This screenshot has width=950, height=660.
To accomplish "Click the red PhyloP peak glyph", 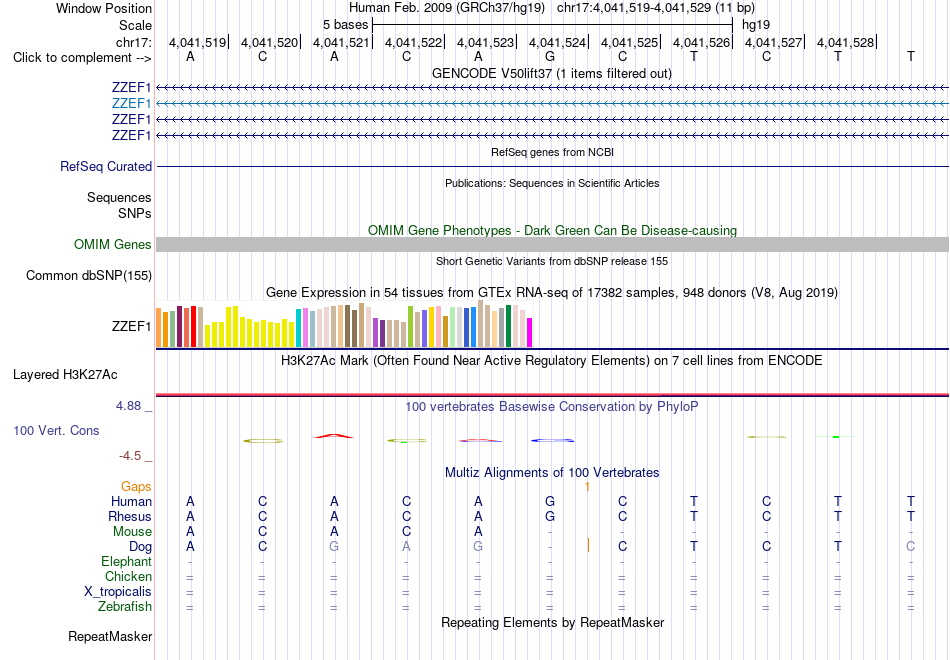I will (334, 436).
